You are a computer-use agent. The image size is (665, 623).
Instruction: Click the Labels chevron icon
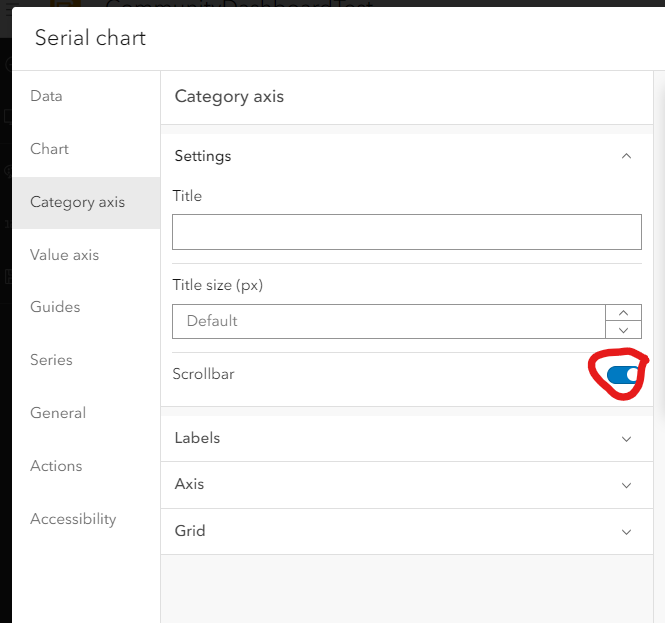(x=627, y=438)
